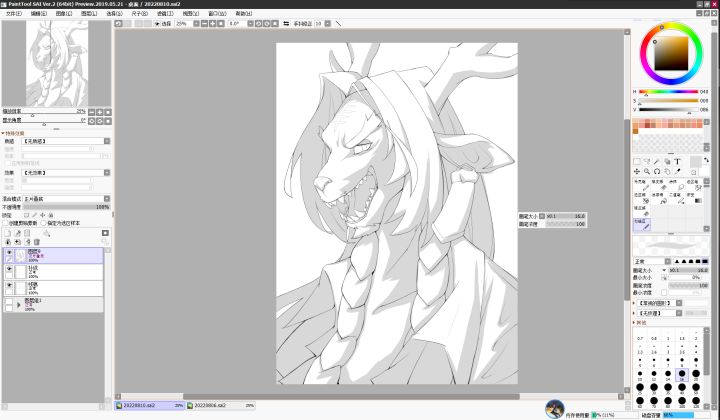Screen dimensions: 720x420
Task: Zoom out with toolbar minus button
Action: click(204, 23)
